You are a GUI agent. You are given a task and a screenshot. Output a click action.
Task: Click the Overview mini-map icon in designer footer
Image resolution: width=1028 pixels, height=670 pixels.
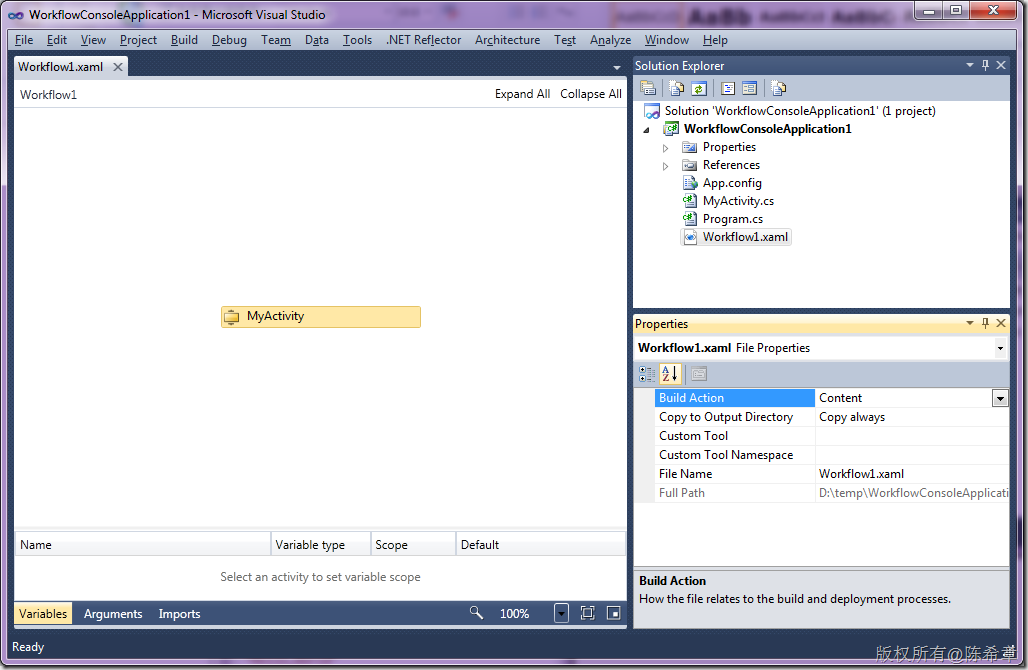pyautogui.click(x=614, y=613)
